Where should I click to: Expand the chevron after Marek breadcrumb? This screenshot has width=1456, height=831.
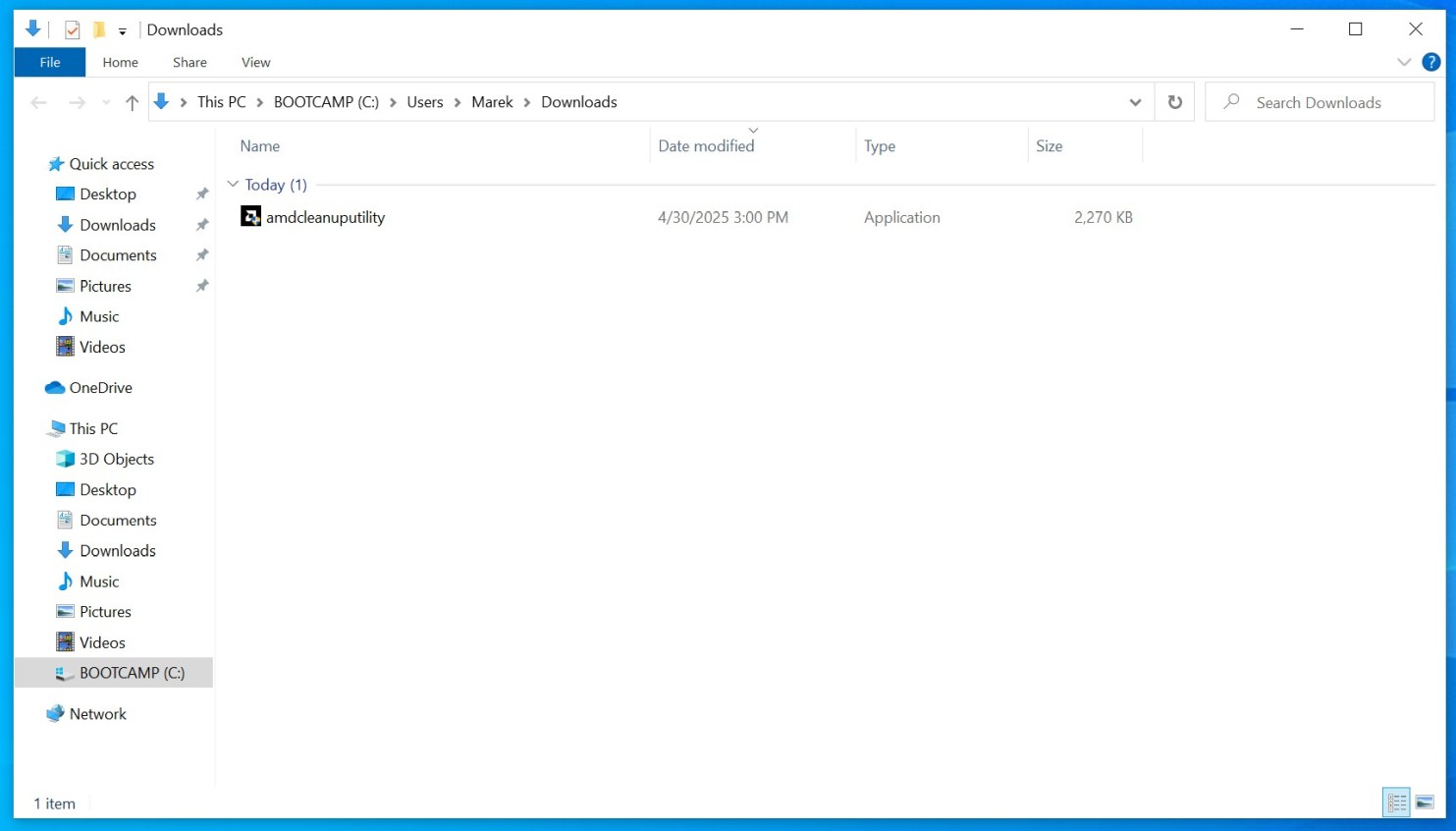click(527, 102)
